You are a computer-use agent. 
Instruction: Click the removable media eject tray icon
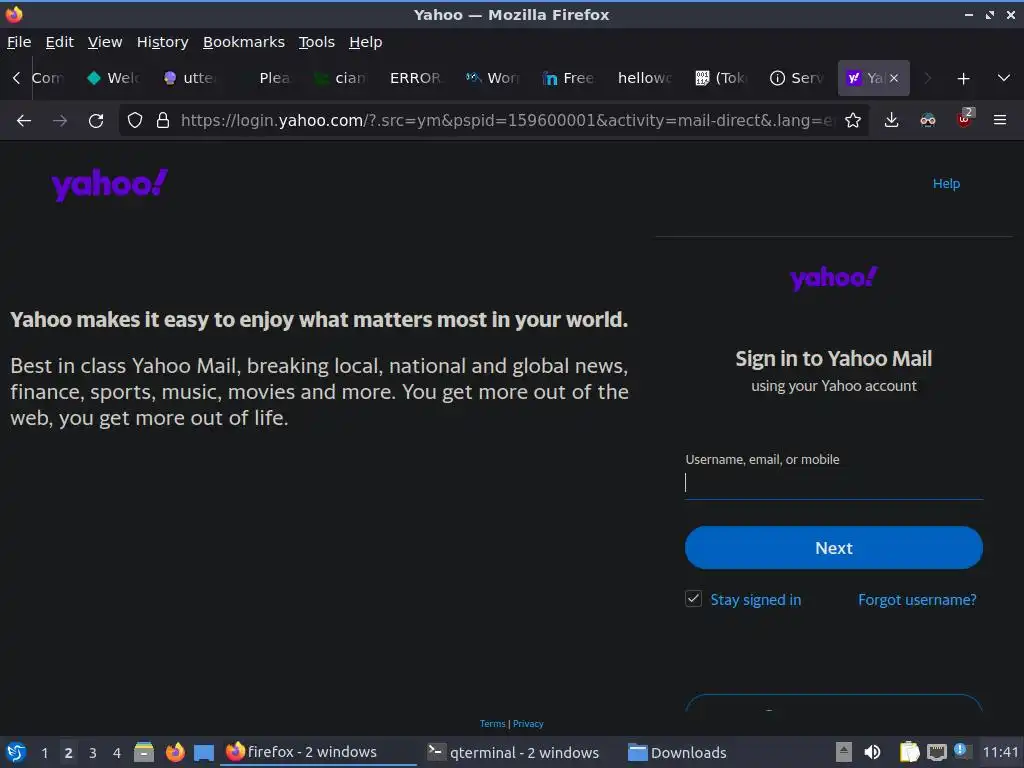pyautogui.click(x=844, y=752)
